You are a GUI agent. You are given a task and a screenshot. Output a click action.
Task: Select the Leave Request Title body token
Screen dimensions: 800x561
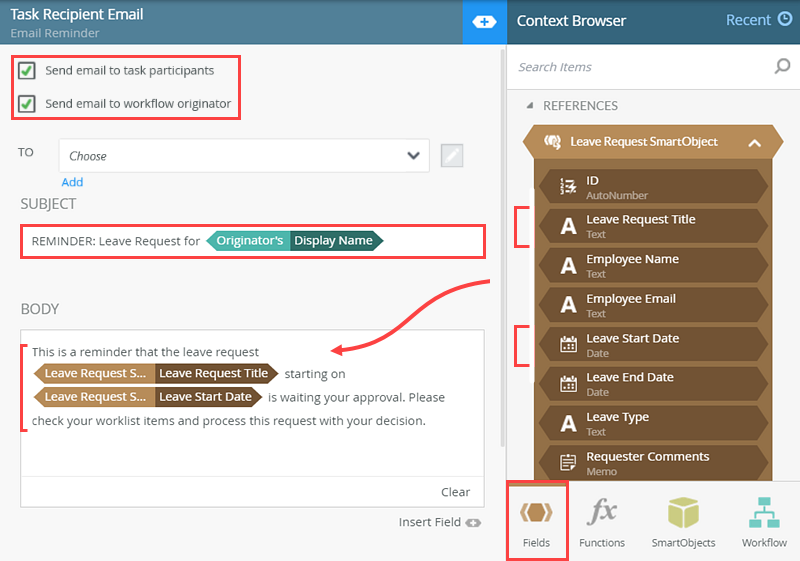point(156,373)
